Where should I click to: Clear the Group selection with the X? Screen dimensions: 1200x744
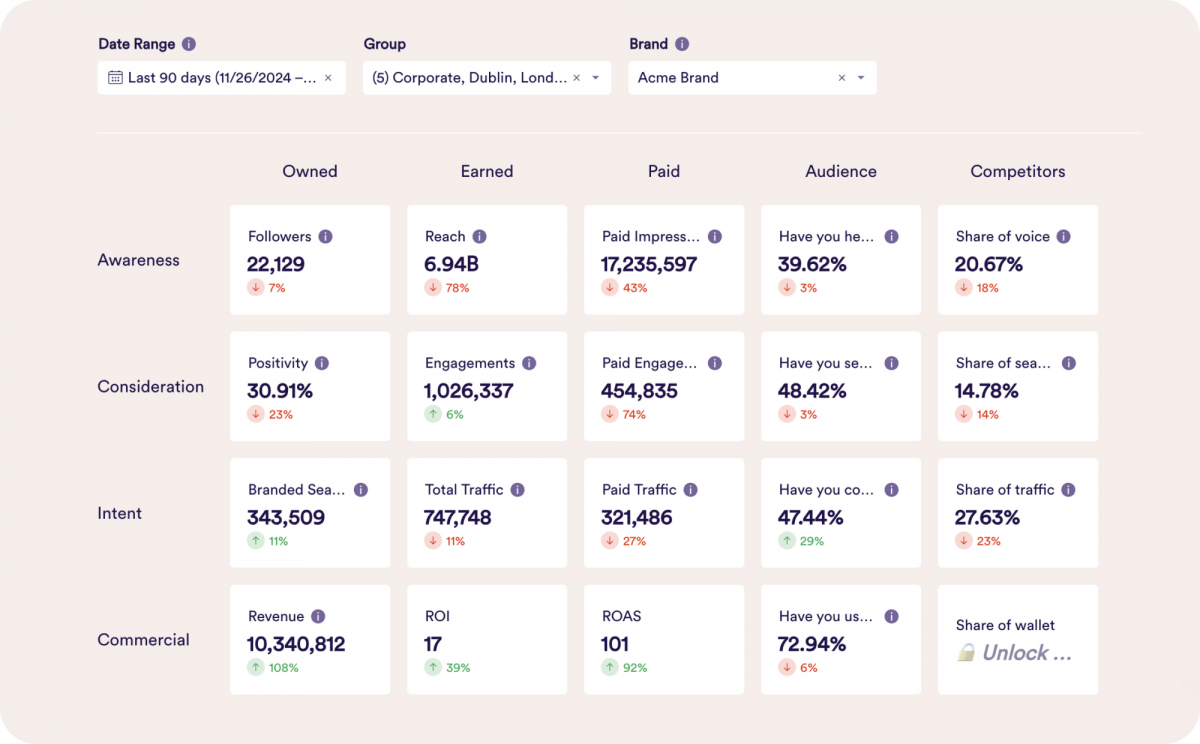(577, 78)
